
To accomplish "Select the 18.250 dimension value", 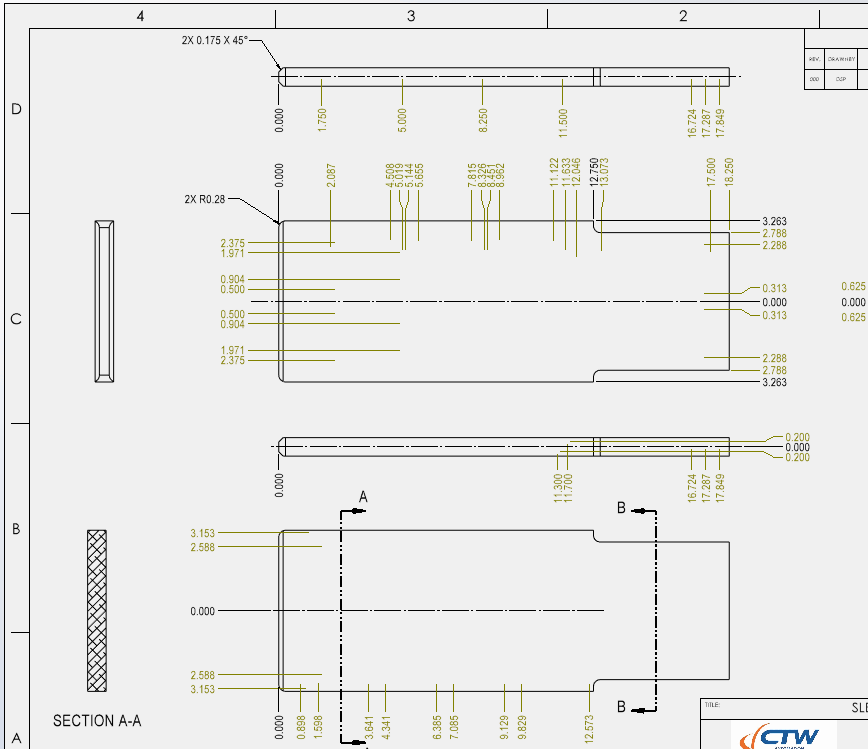I will 729,172.
